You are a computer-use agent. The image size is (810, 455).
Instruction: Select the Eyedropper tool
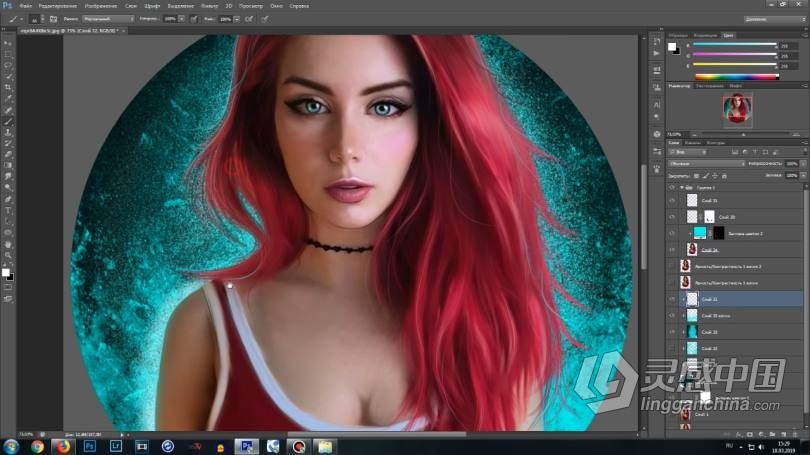8,99
